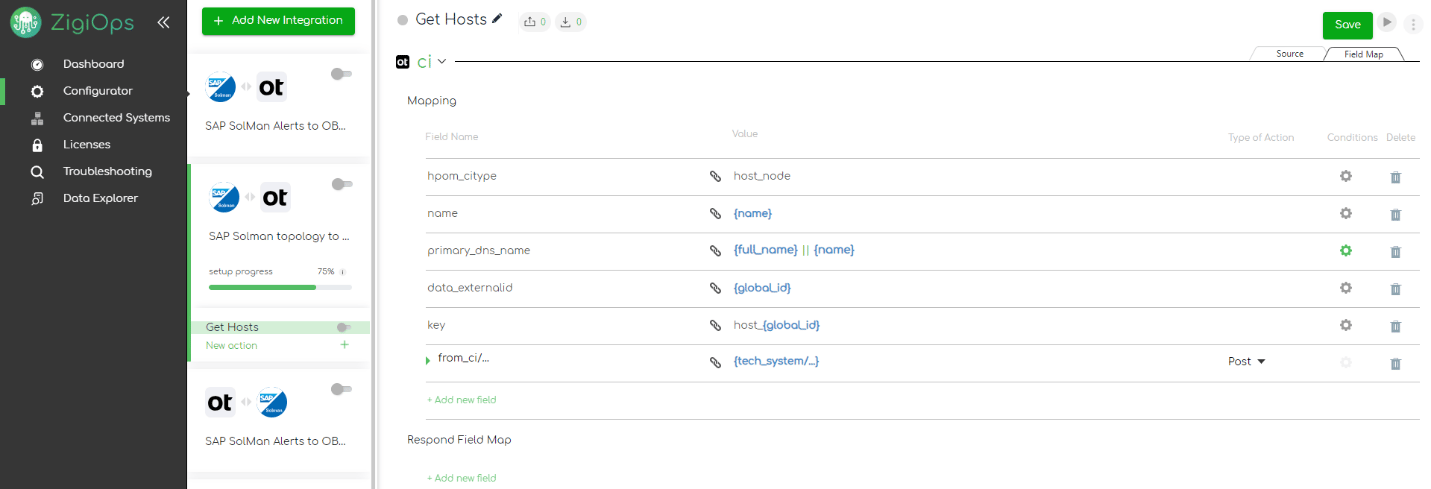Delete primary_dns_name mapping row
1431x489 pixels.
(1396, 252)
